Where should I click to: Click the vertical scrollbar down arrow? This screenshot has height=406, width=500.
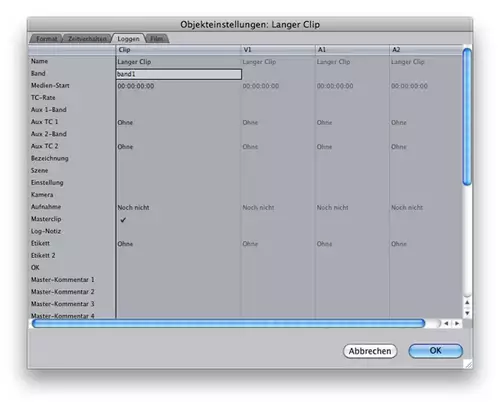click(x=467, y=313)
